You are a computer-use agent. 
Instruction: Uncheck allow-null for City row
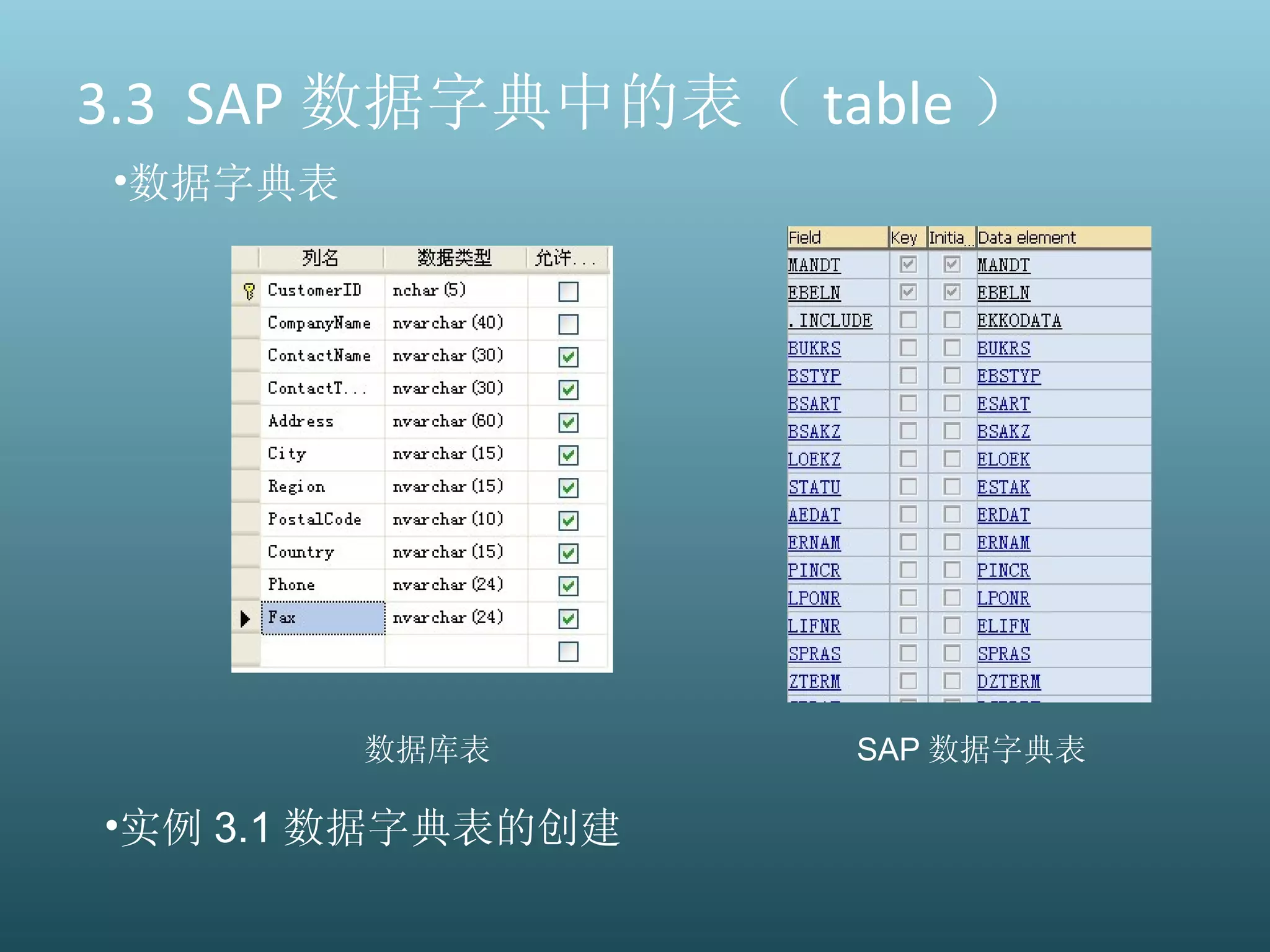568,456
